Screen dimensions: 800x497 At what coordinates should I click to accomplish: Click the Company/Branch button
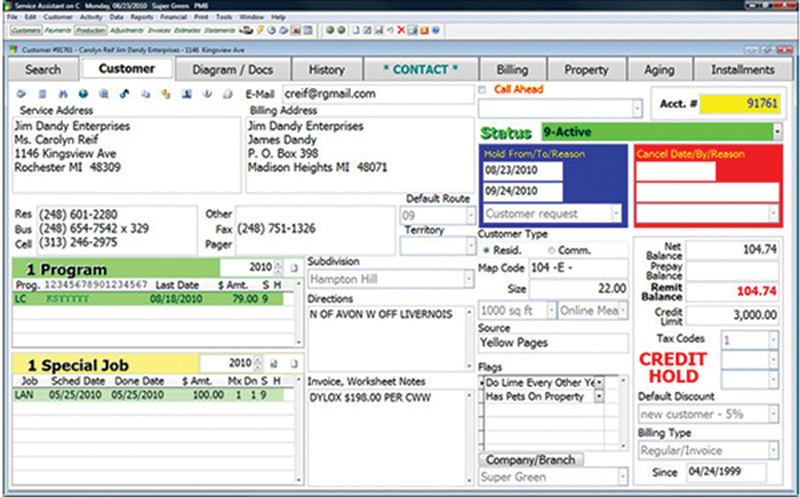(531, 460)
